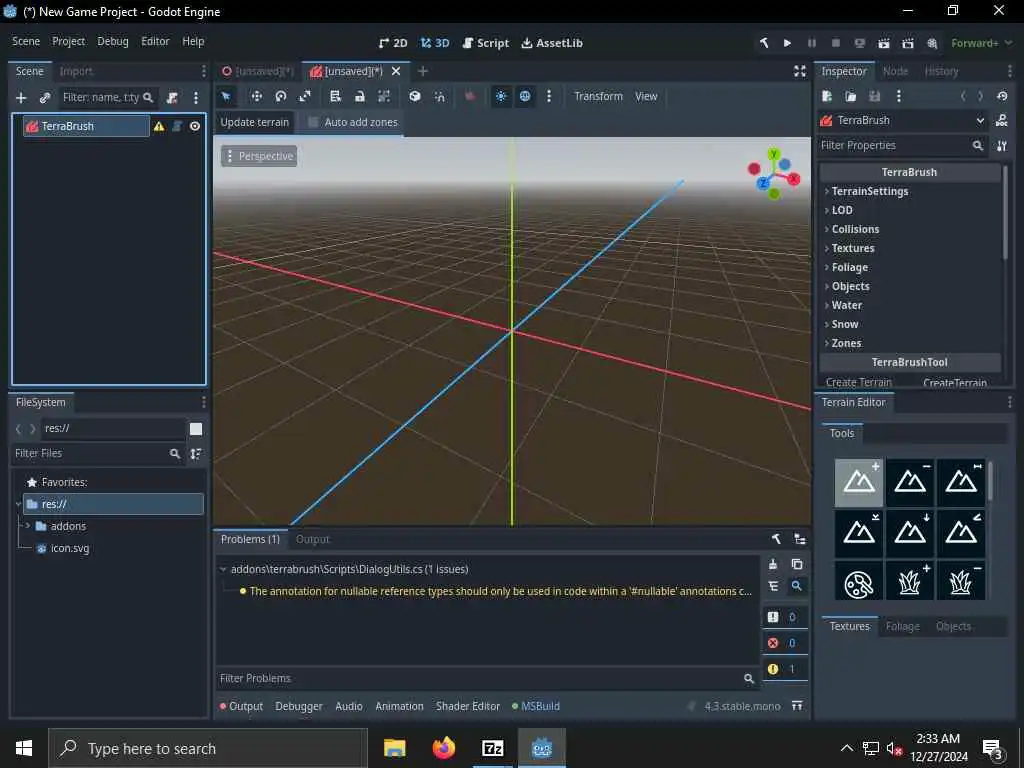Click the add new node plus icon

point(21,98)
